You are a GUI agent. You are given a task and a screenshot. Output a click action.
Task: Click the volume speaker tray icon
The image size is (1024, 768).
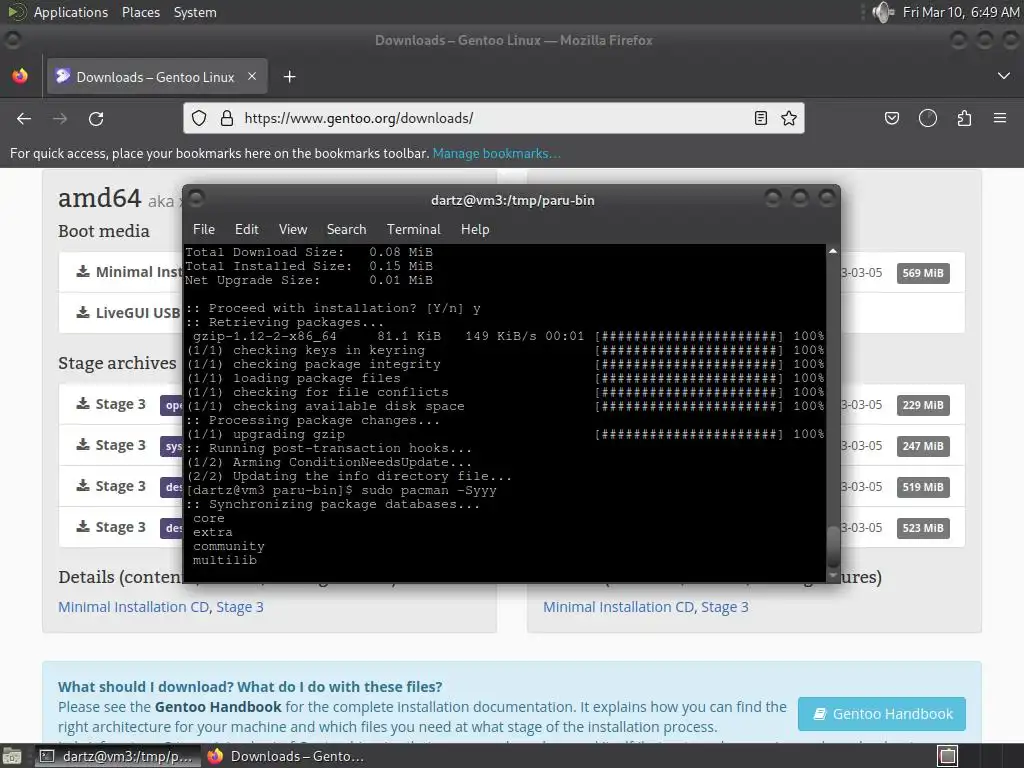(x=883, y=12)
